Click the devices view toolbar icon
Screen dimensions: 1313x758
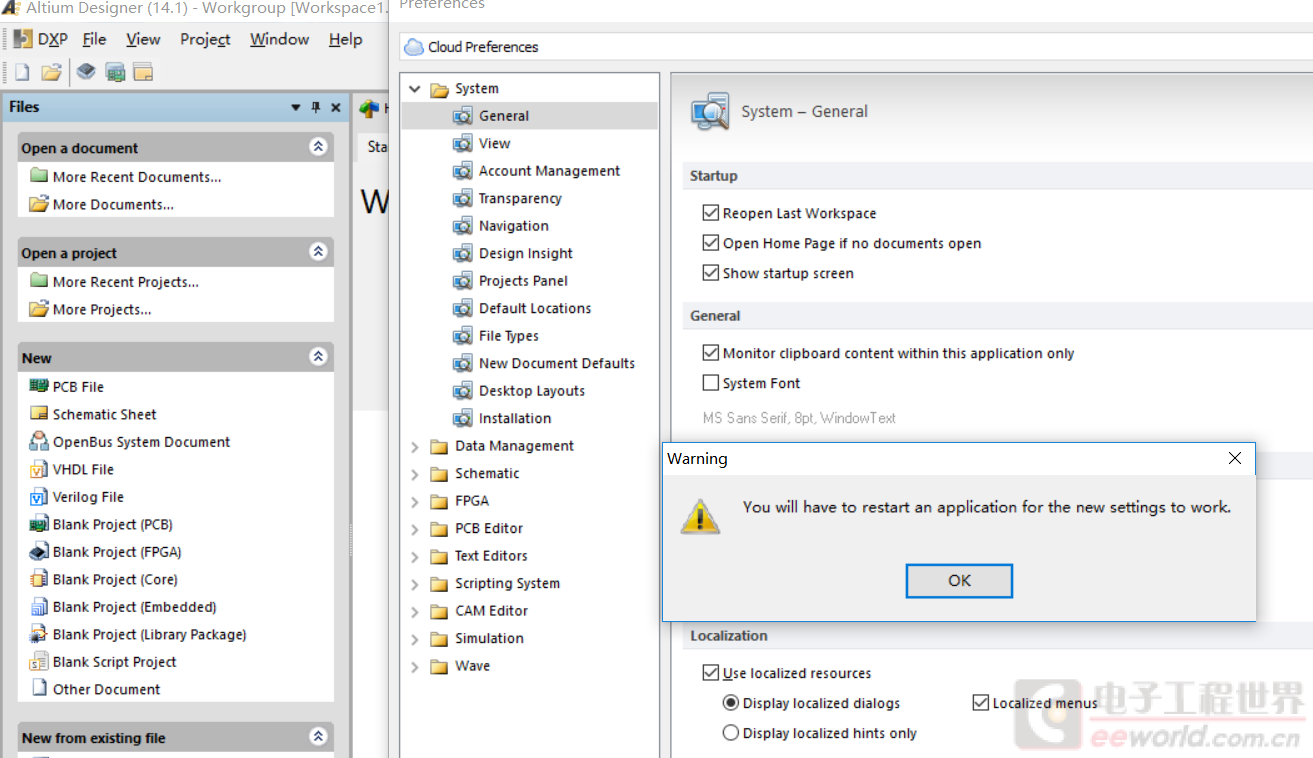coord(115,72)
